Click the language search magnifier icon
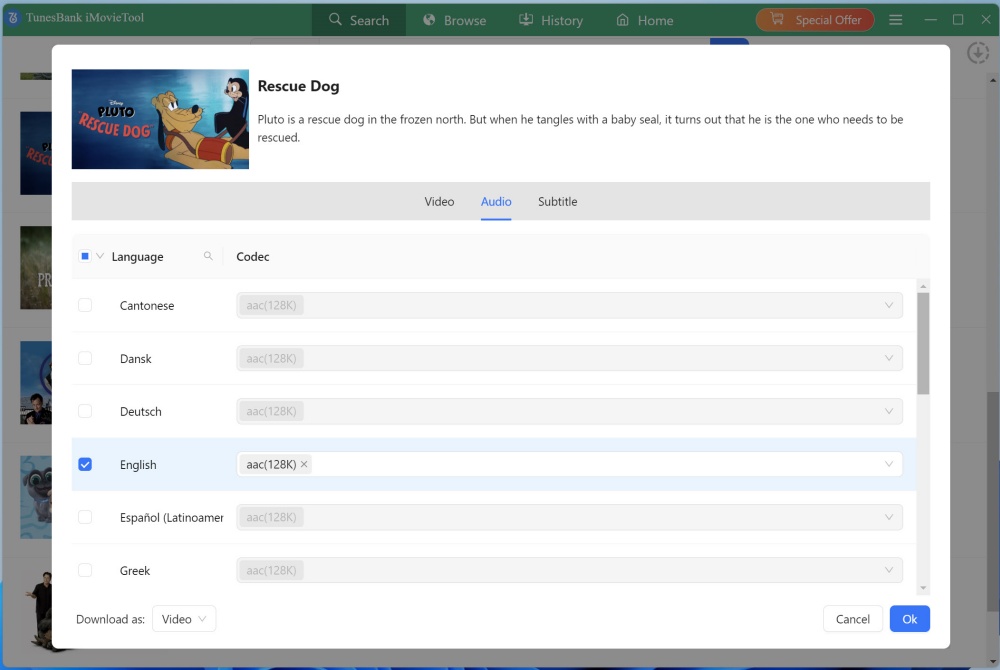The height and width of the screenshot is (670, 1000). pos(208,257)
